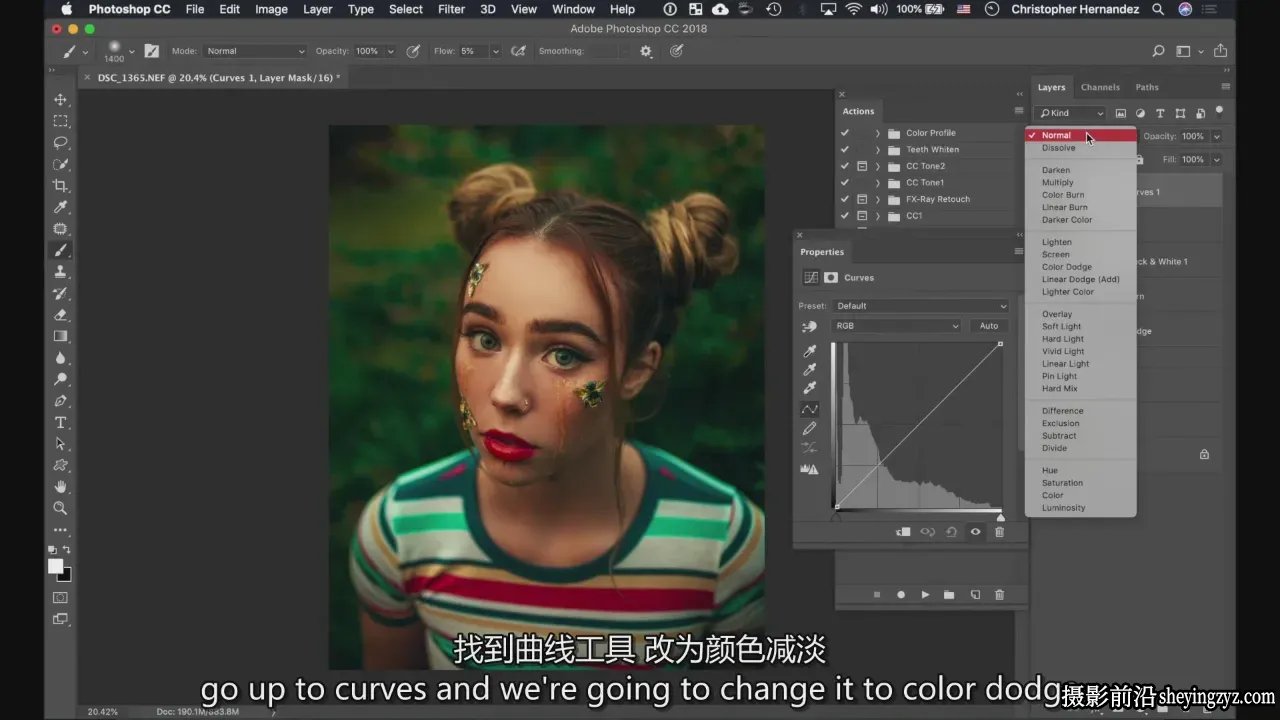This screenshot has height=720, width=1280.
Task: Select the History Brush tool
Action: [x=60, y=293]
